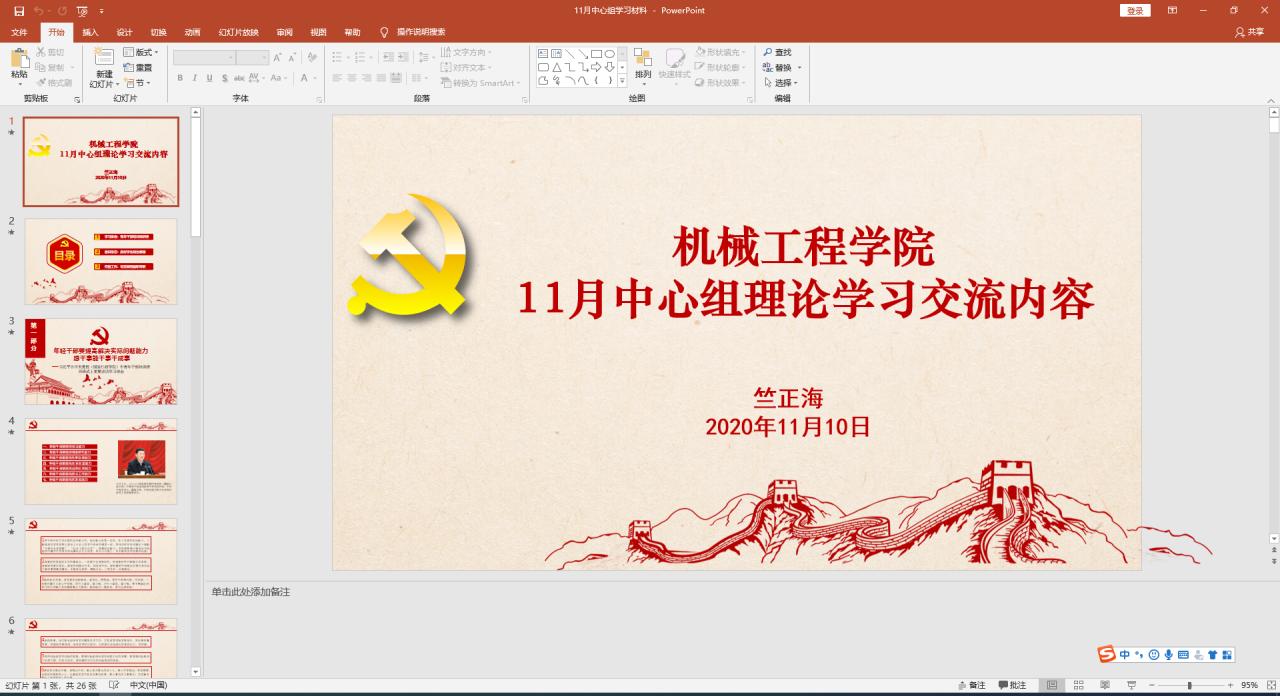Click the Sogou microphone voice input icon
Screen dimensions: 1280x696
(1168, 655)
